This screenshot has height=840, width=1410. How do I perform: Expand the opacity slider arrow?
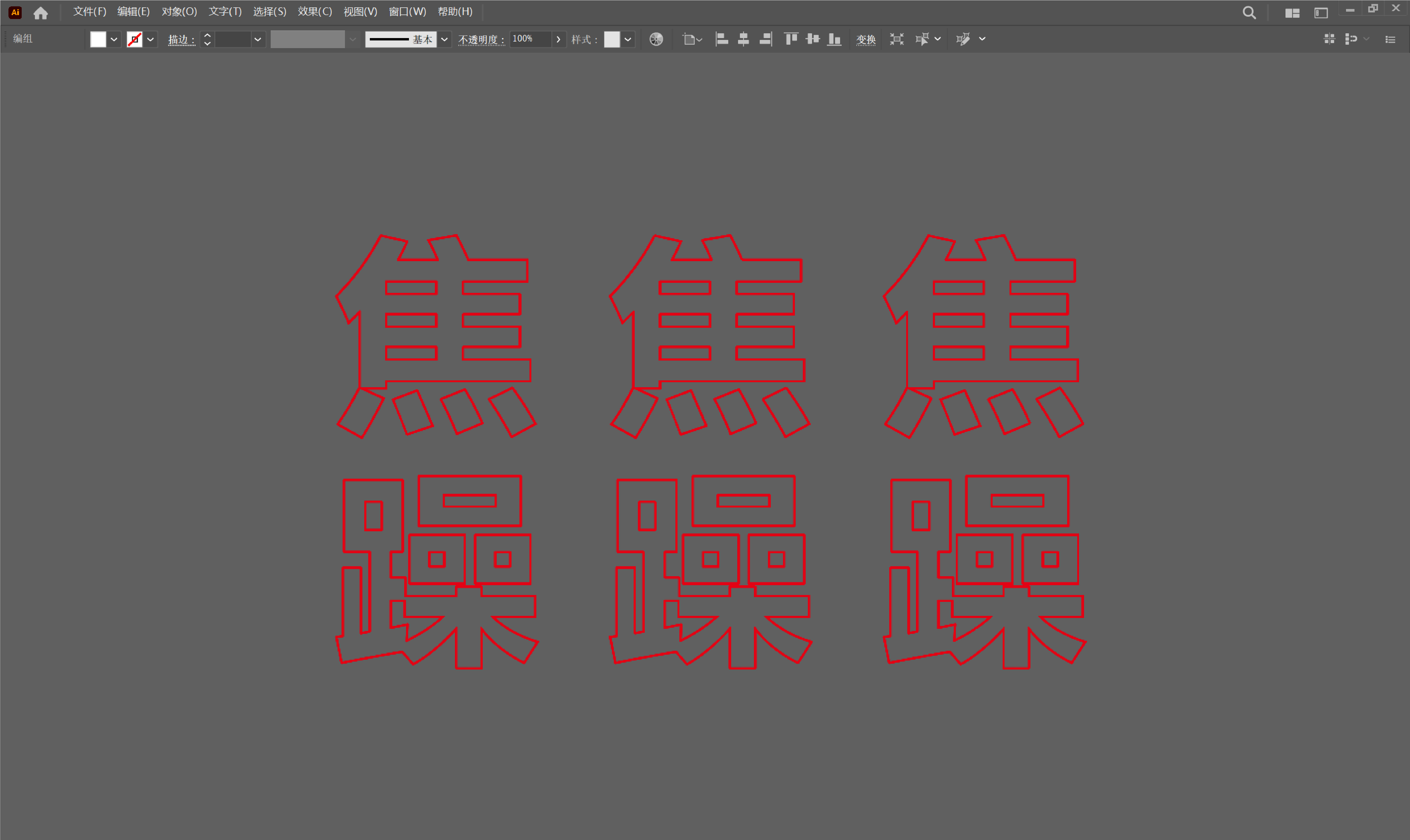point(558,39)
